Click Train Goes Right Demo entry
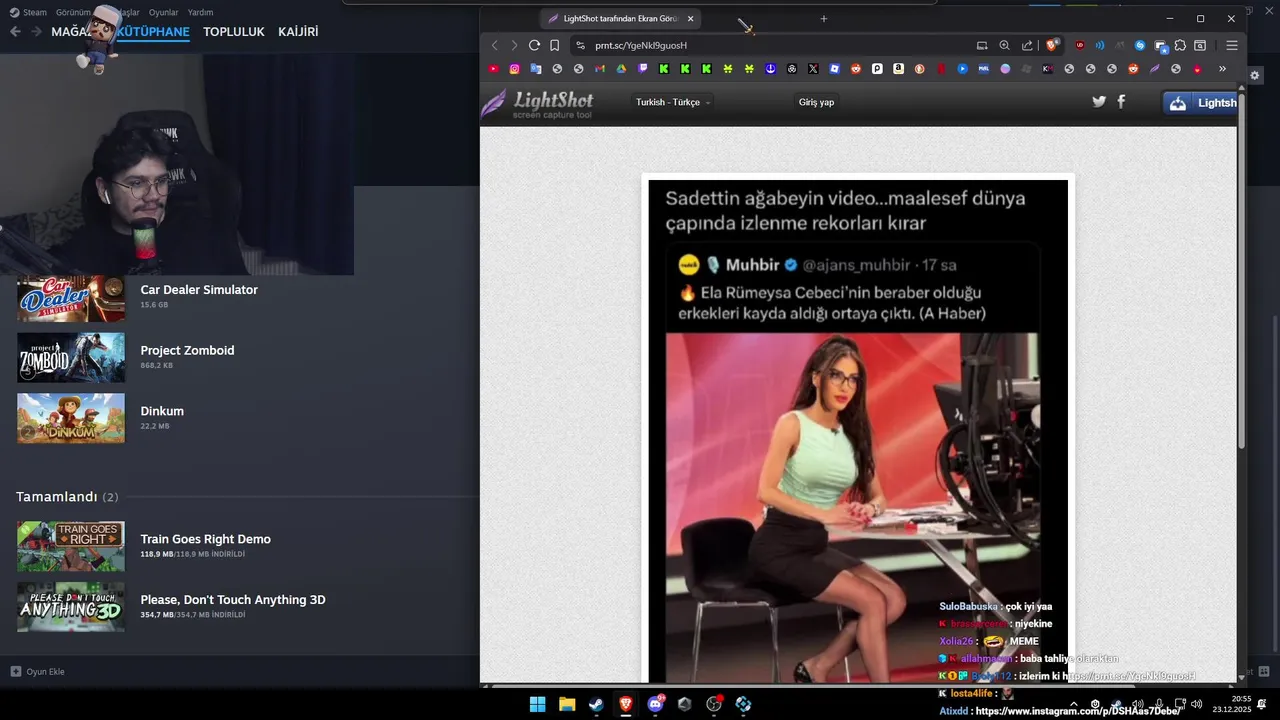1280x720 pixels. 240,545
